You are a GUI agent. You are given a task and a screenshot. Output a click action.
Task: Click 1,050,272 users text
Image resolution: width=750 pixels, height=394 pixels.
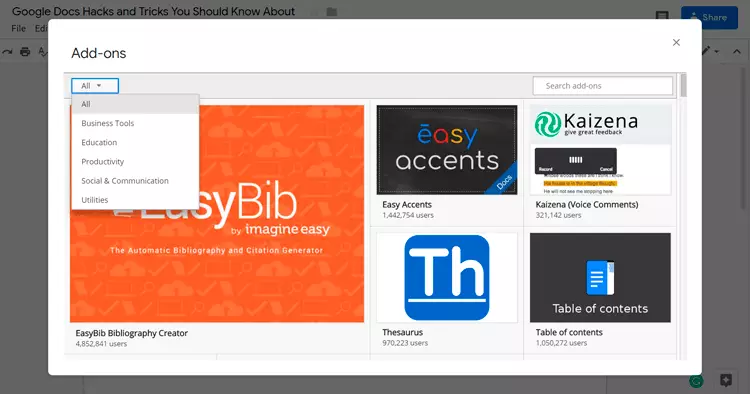click(x=561, y=343)
